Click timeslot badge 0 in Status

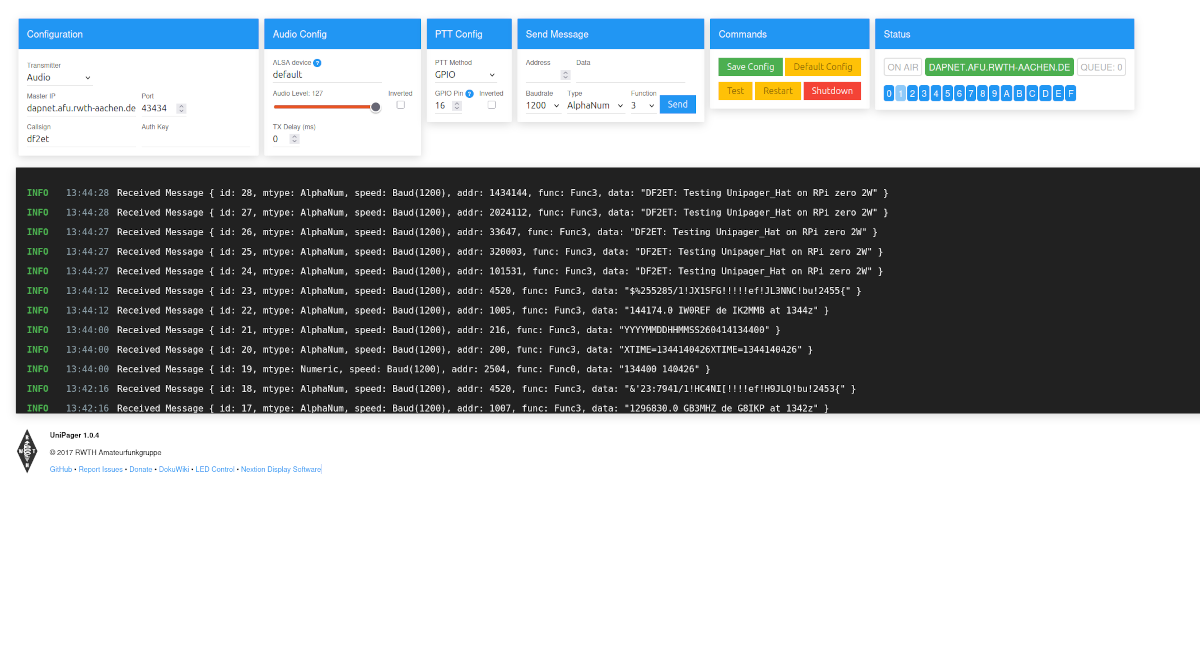[x=889, y=93]
